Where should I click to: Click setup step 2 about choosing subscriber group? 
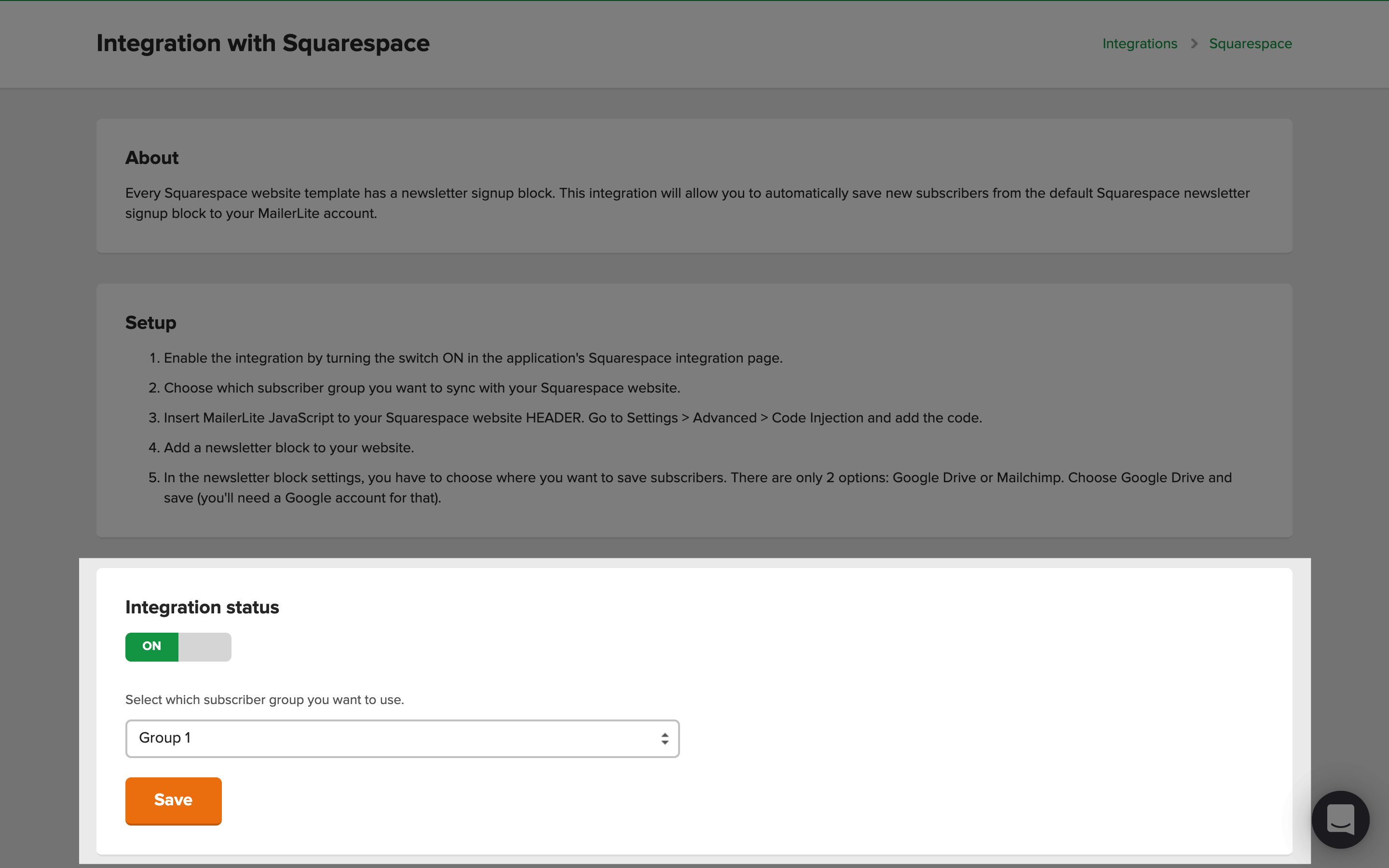click(422, 388)
